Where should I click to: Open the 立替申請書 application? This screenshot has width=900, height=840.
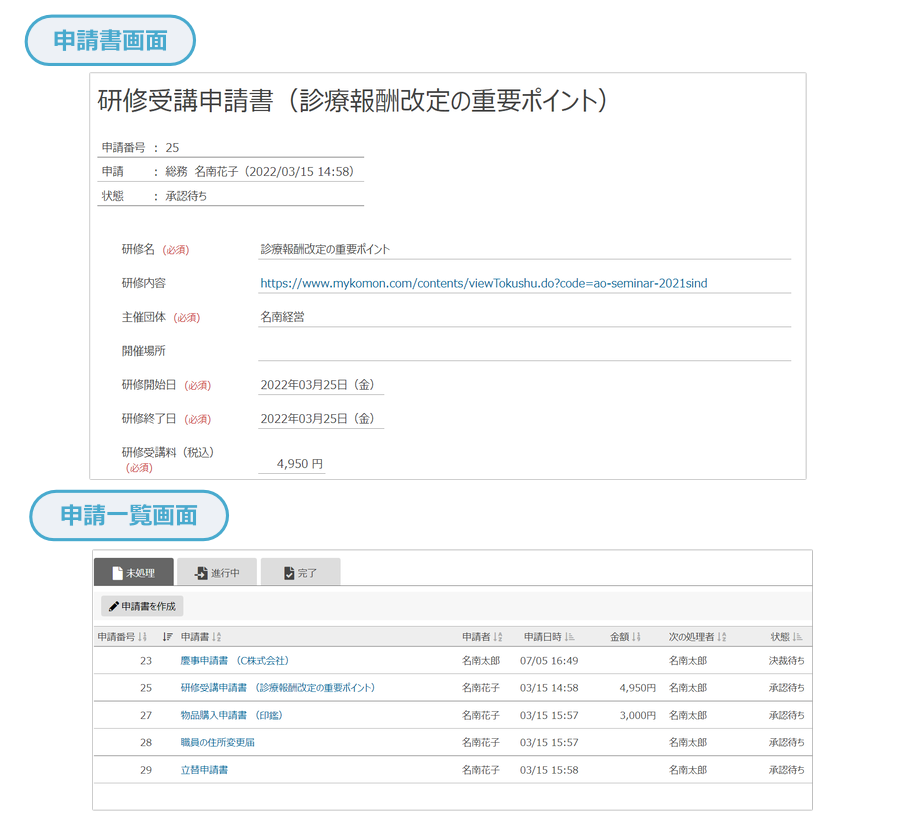click(204, 770)
